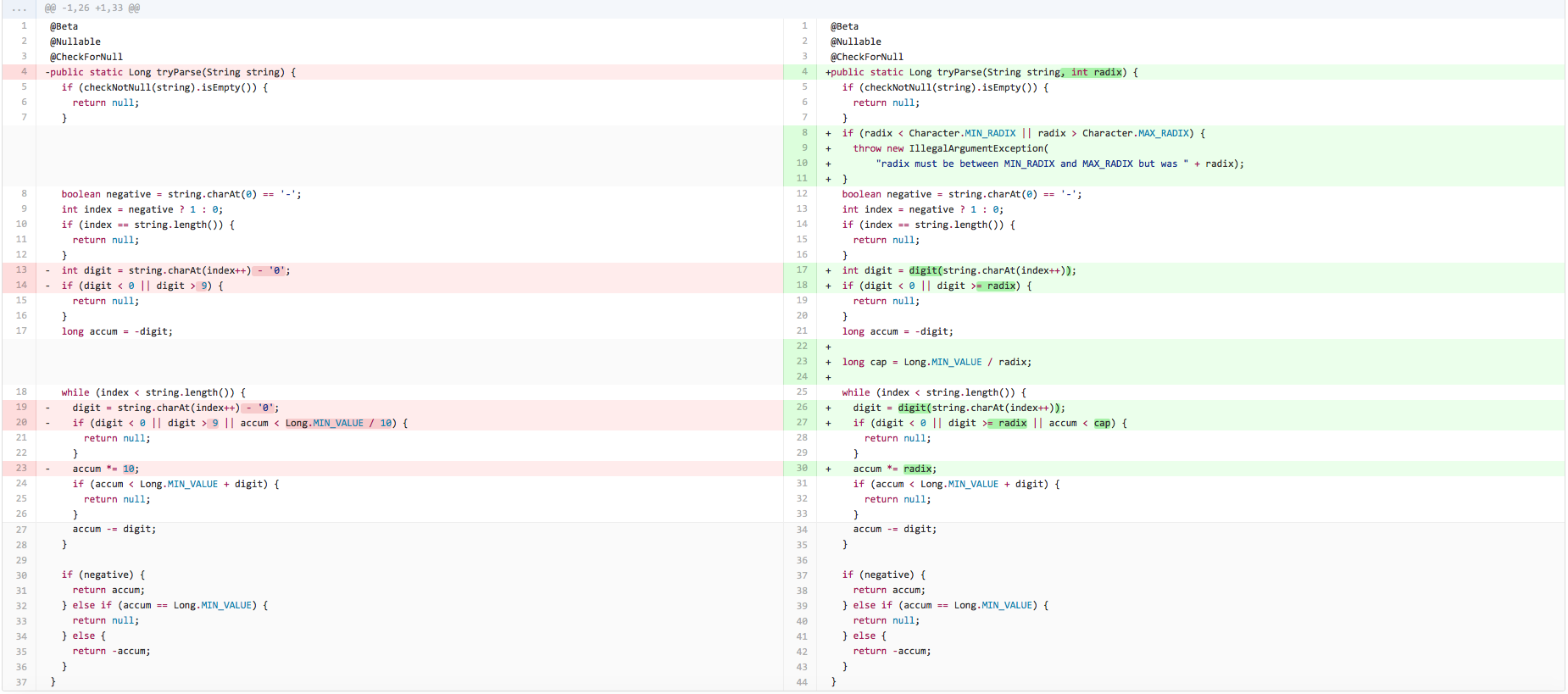Click Character.MIN_RADIX in the added condition
This screenshot has height=694, width=1568.
coord(962,133)
